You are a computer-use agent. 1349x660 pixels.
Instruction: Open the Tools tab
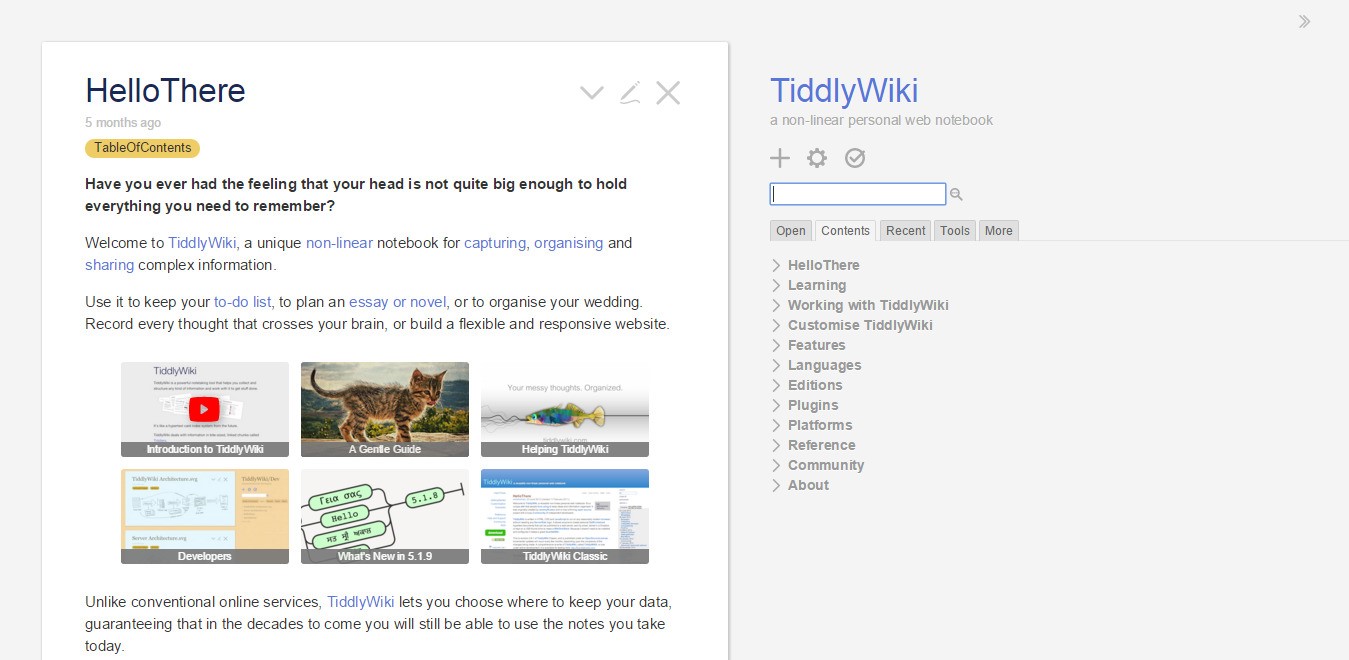(x=954, y=230)
